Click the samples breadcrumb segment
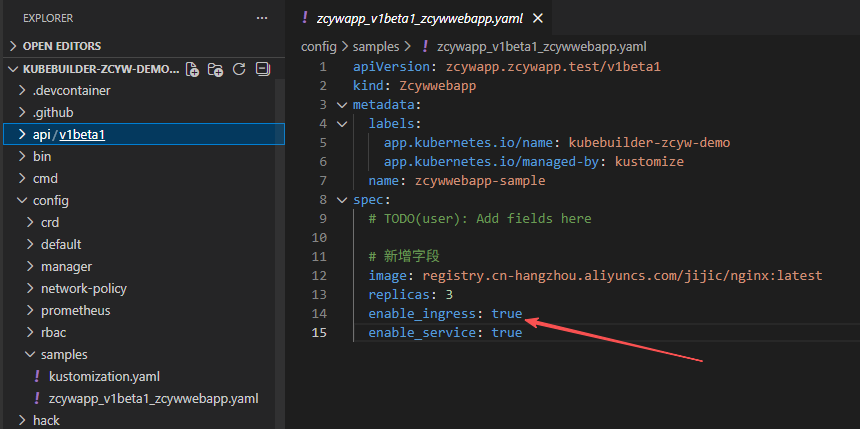Viewport: 860px width, 429px height. click(374, 46)
